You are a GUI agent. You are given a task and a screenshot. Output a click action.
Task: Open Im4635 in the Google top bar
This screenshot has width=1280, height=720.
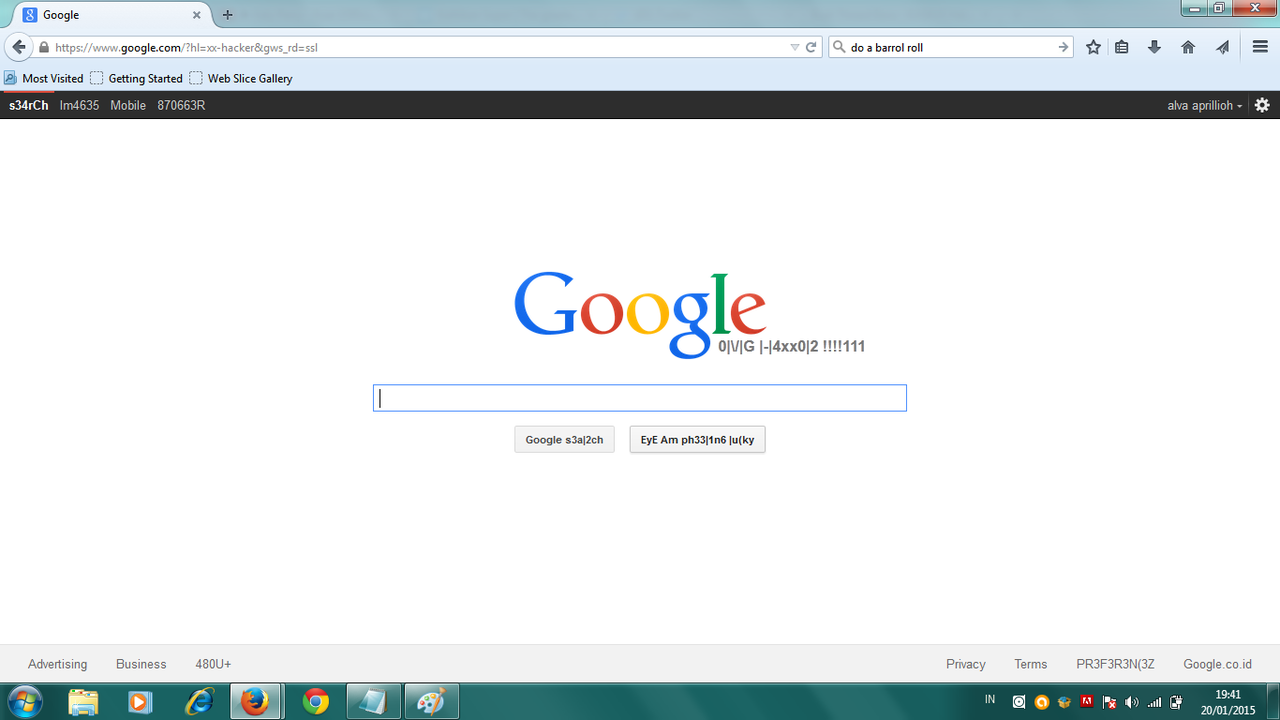[79, 105]
